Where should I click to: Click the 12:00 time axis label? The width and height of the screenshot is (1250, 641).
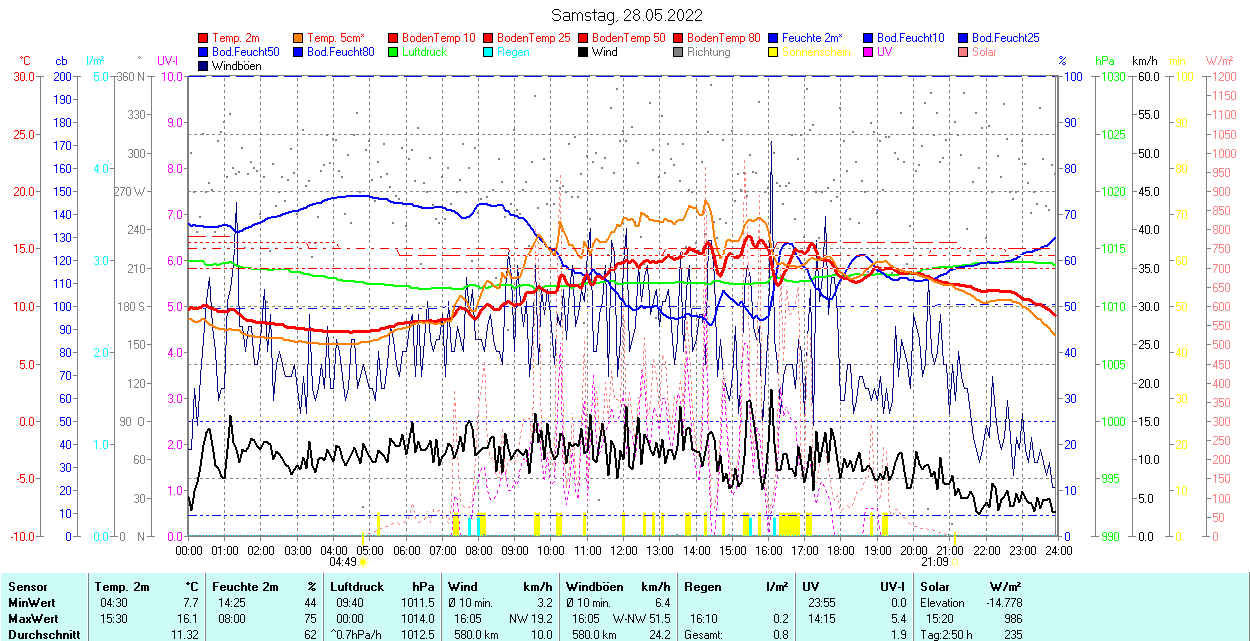624,550
